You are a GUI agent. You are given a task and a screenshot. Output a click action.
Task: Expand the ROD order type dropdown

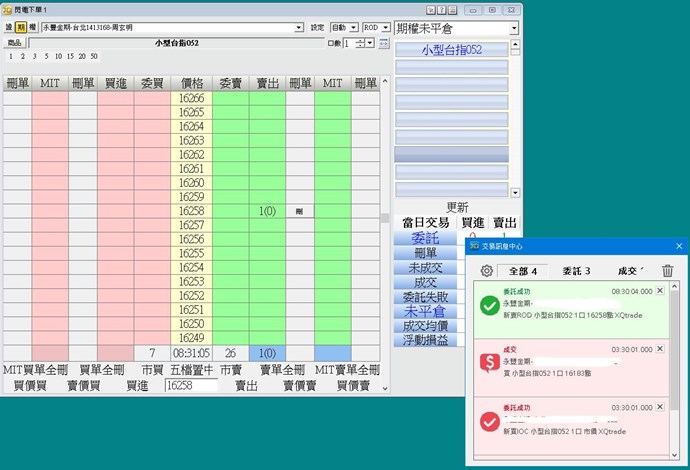coord(384,28)
